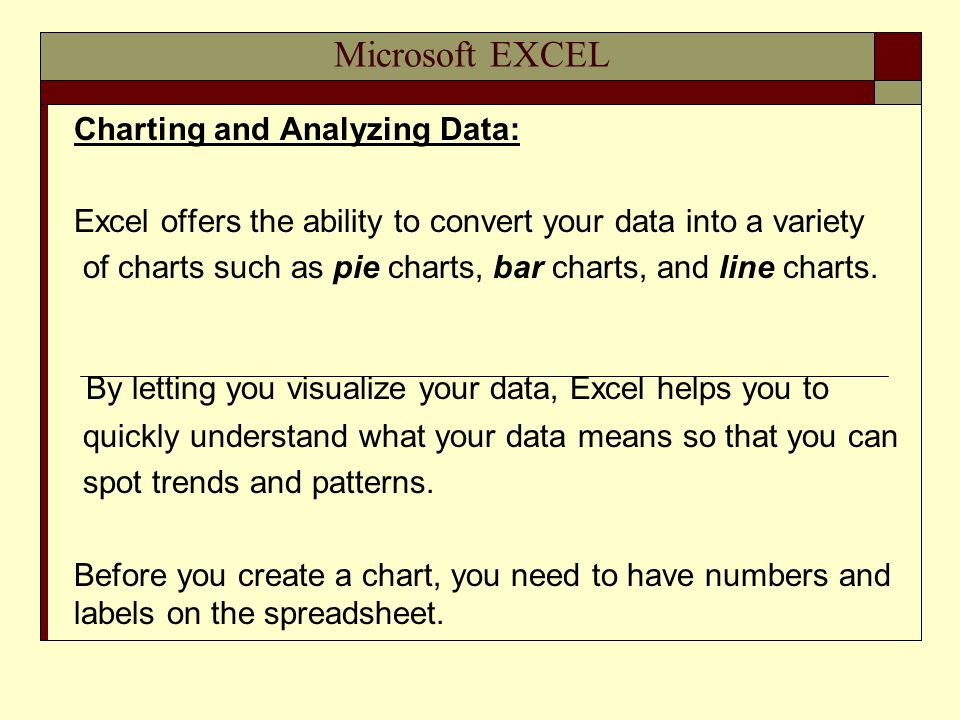The height and width of the screenshot is (720, 960).
Task: Click the Microsoft EXCEL slide title
Action: [471, 55]
